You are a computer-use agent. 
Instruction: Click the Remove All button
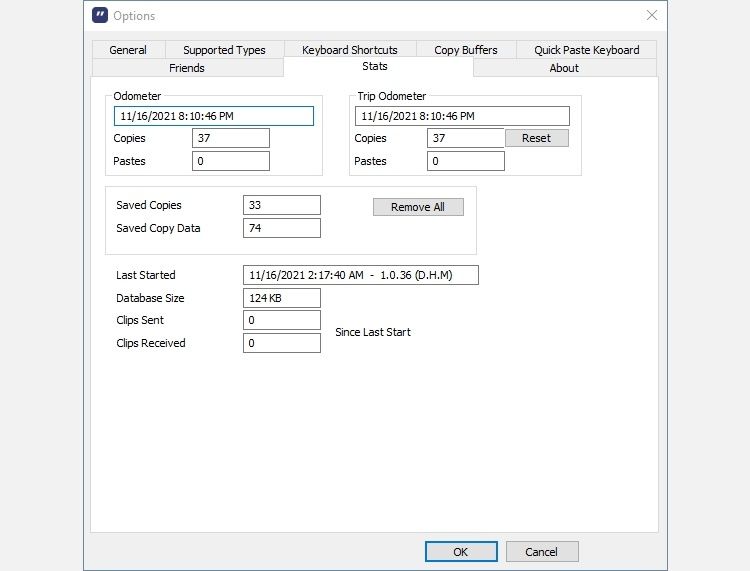tap(418, 207)
